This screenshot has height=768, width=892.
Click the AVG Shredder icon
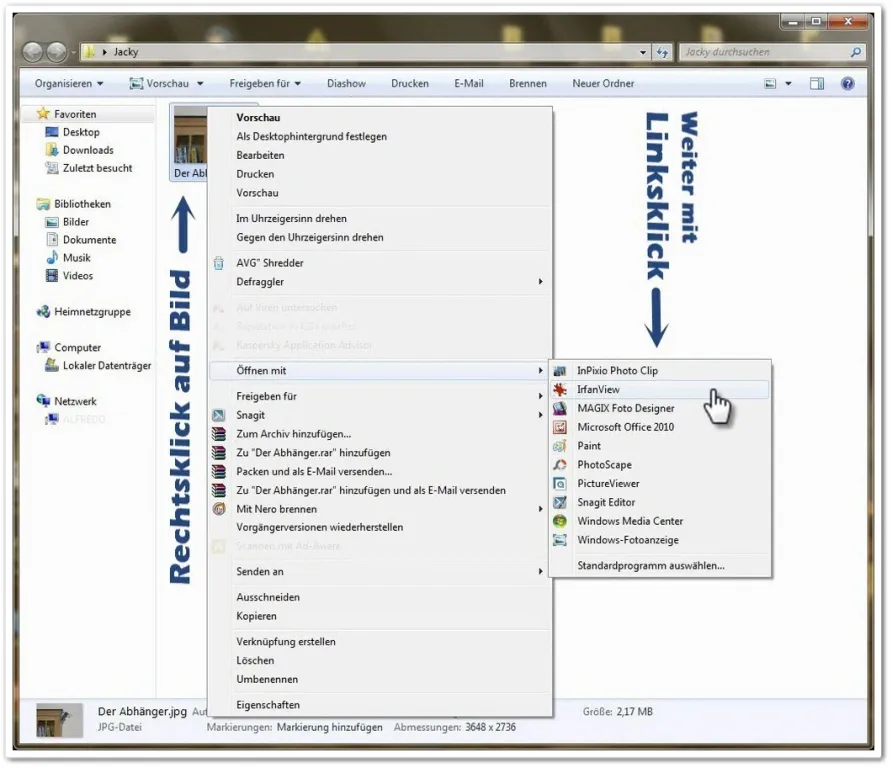point(218,263)
